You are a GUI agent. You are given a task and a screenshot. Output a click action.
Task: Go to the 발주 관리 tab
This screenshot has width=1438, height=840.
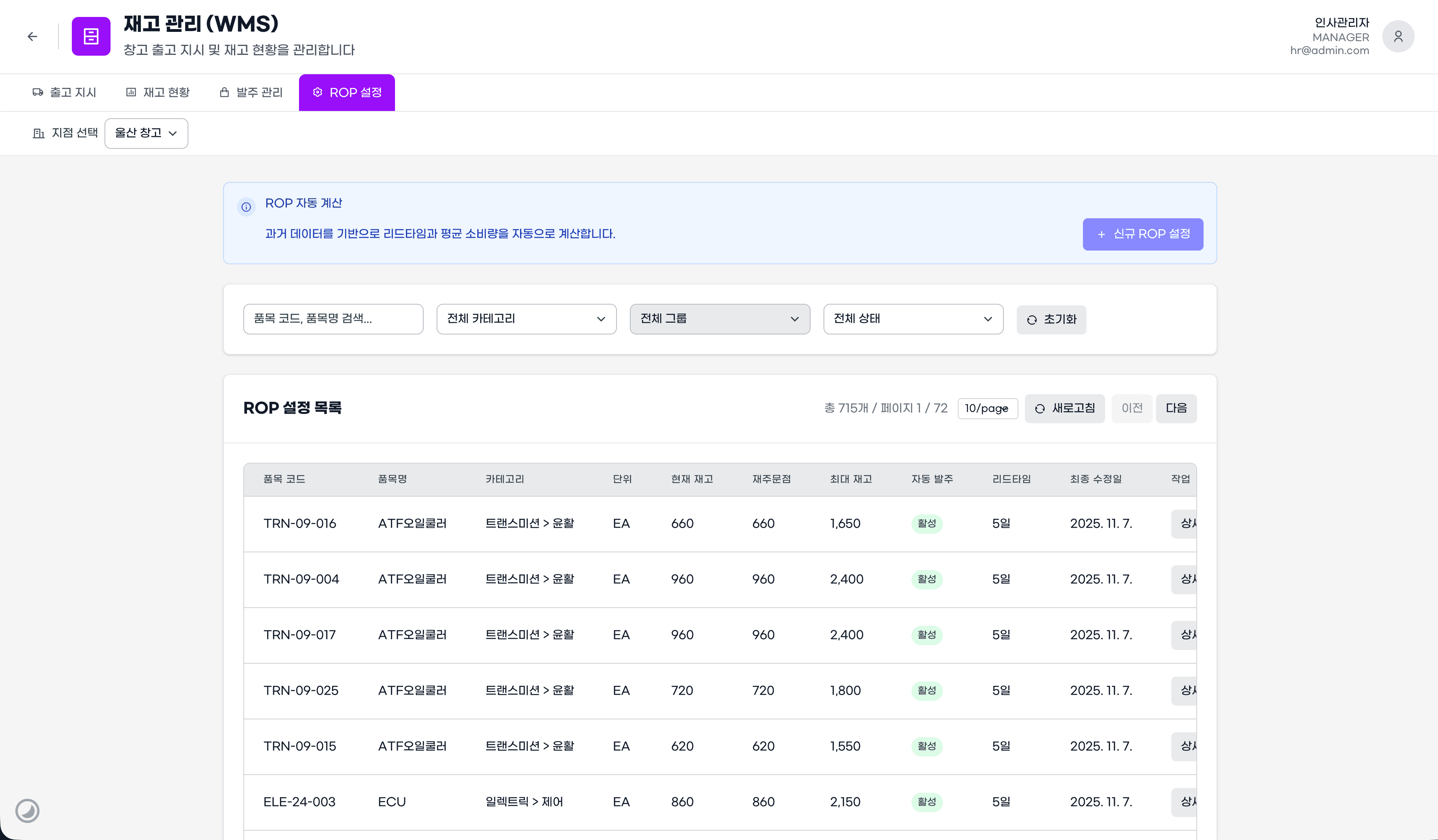coord(251,92)
